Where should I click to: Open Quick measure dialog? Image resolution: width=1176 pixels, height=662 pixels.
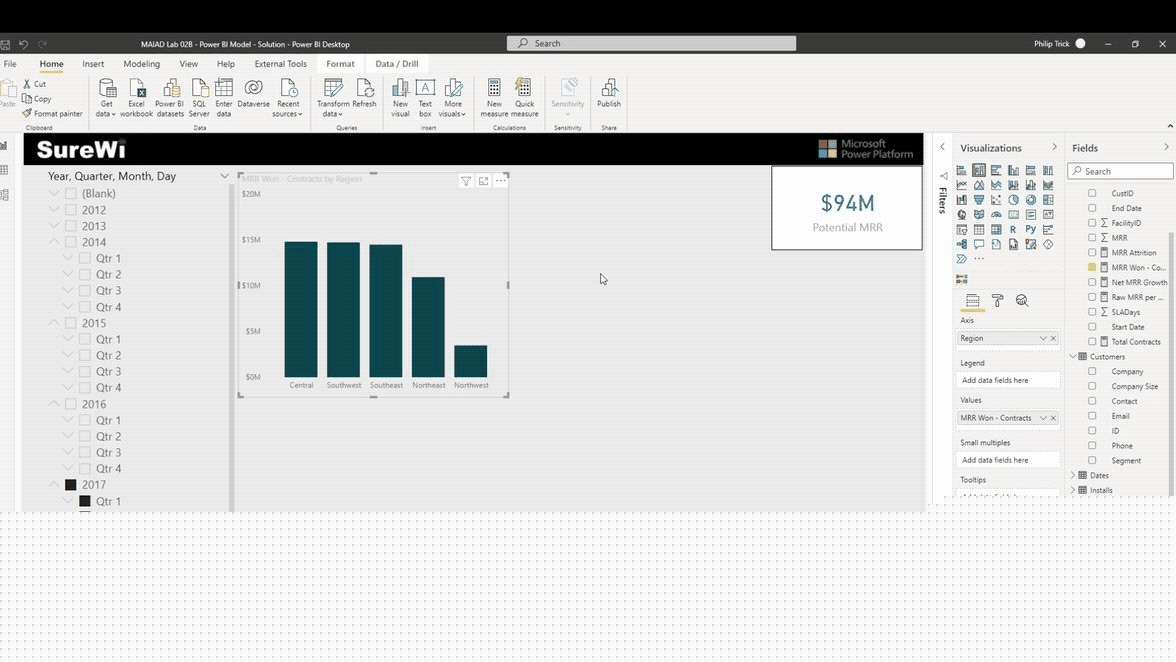point(524,97)
